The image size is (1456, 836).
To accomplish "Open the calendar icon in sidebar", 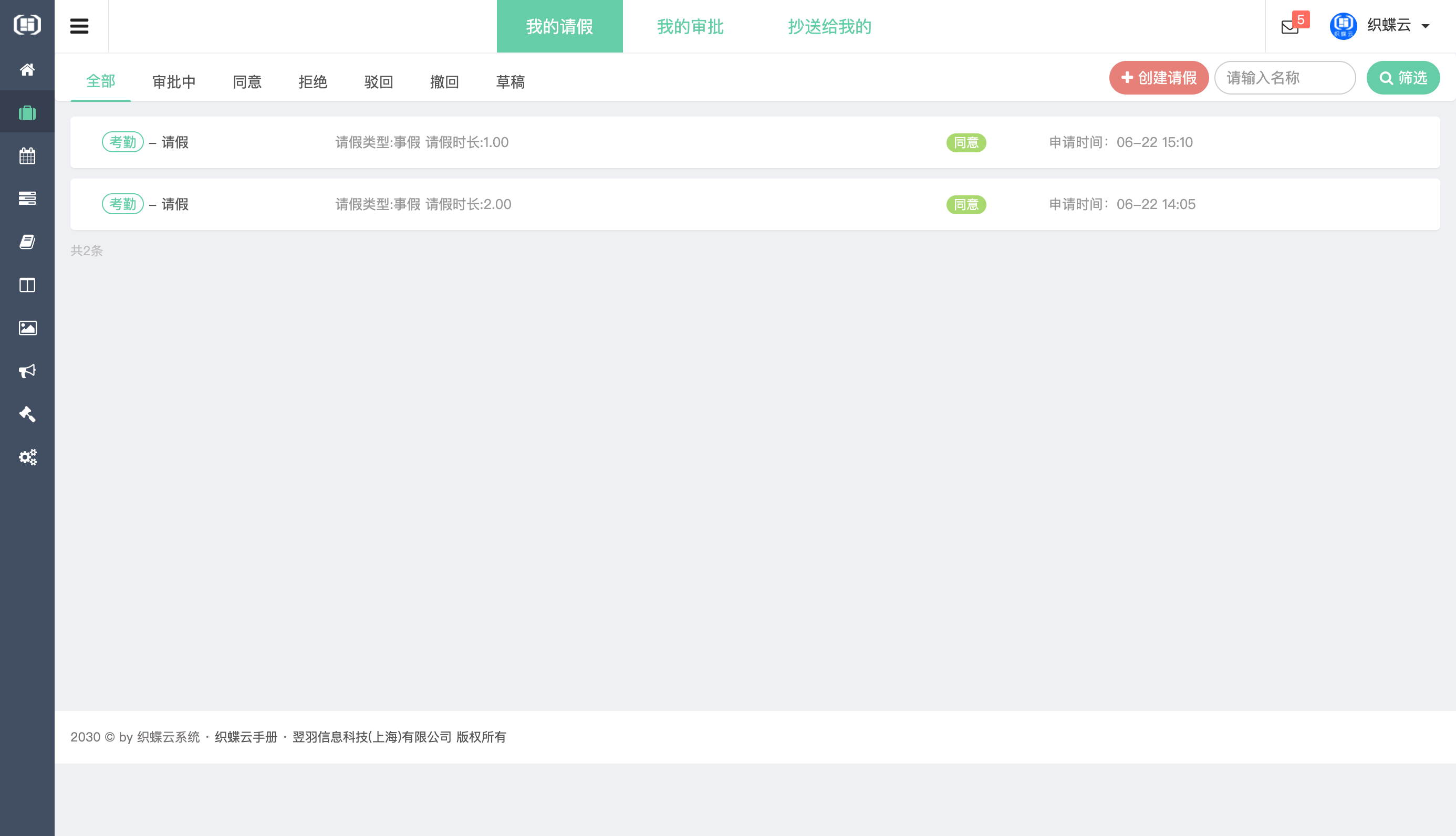I will (27, 155).
